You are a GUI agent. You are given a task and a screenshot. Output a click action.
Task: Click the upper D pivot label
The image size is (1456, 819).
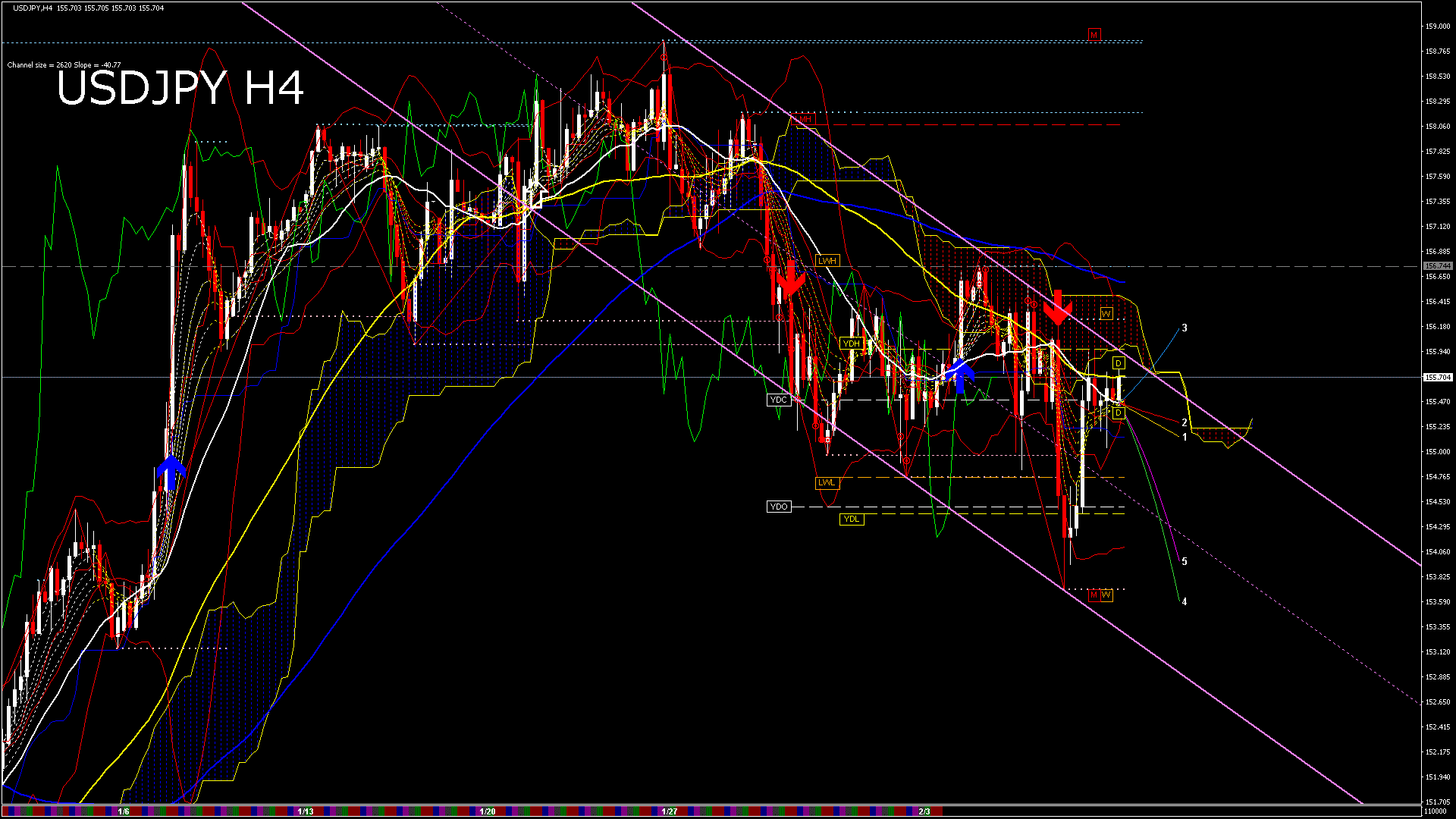pos(1119,363)
